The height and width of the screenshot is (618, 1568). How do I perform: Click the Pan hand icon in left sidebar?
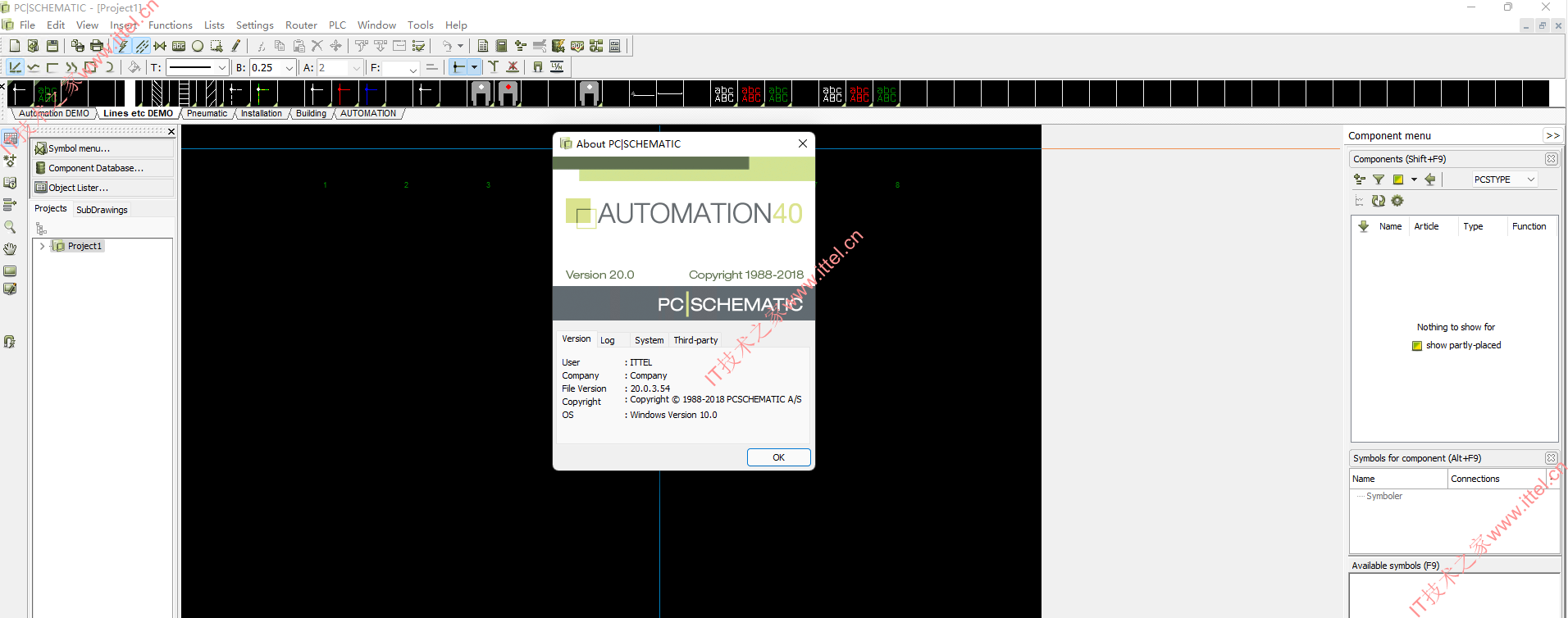tap(10, 248)
